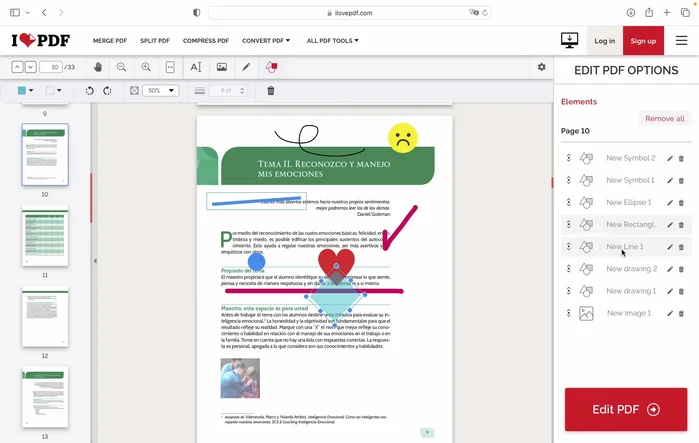
Task: Click the Edit PDF button
Action: click(x=626, y=409)
